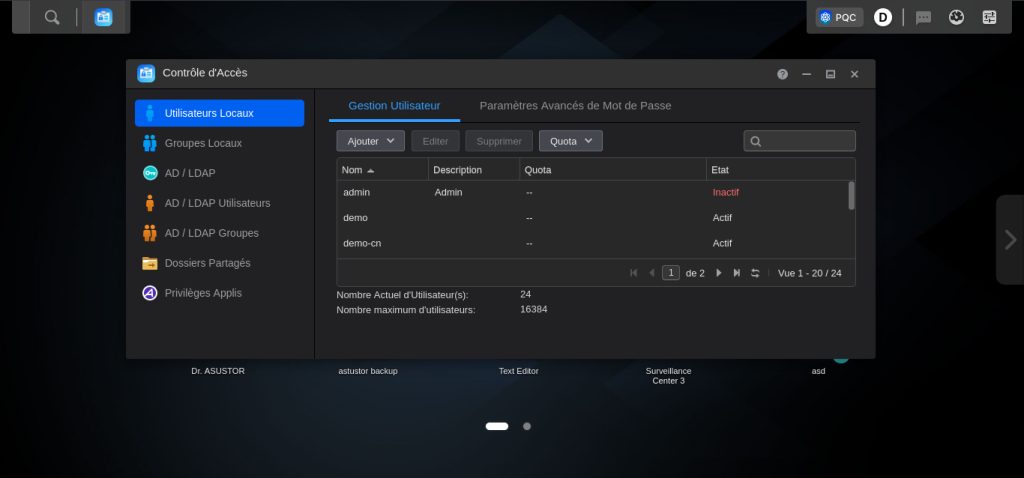Open Privilèges Applis section
The width and height of the screenshot is (1024, 478).
(219, 293)
